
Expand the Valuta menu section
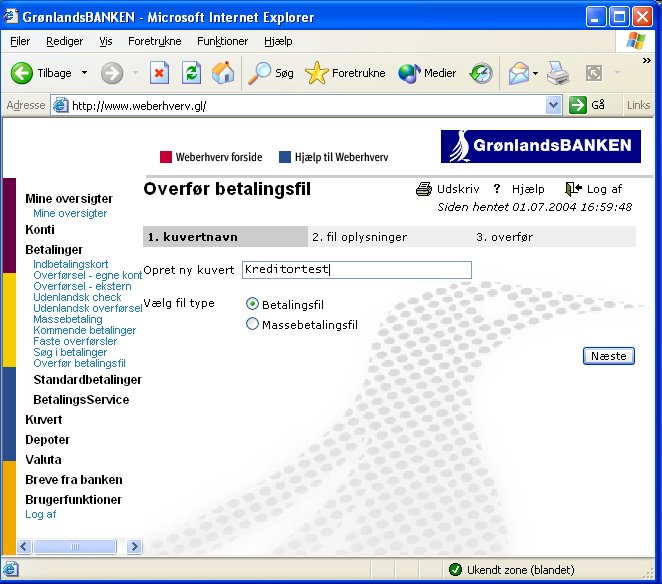tap(43, 459)
